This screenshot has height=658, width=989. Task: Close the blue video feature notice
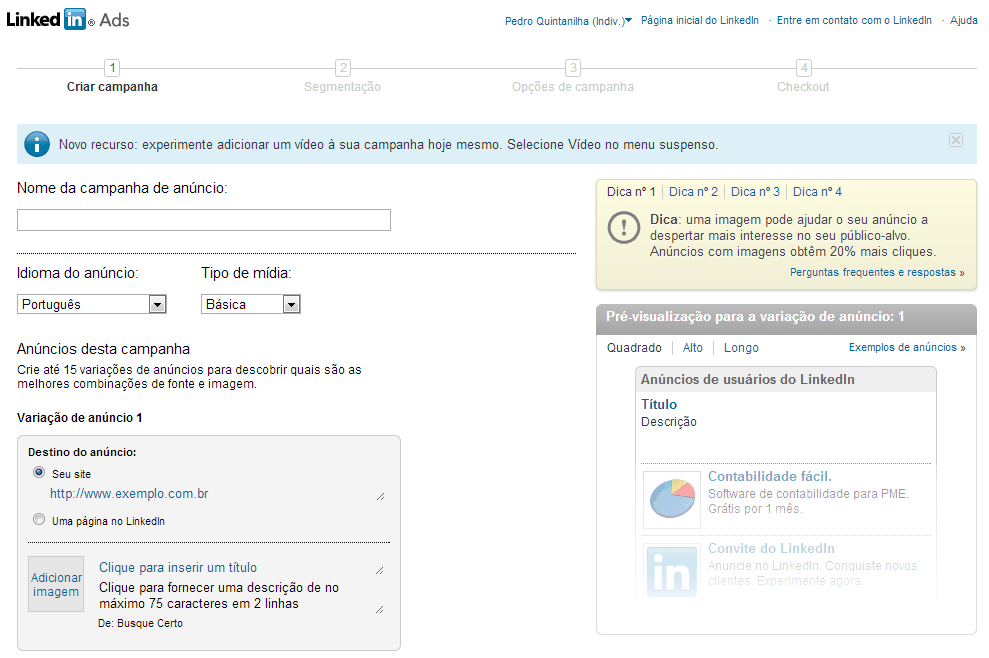[x=956, y=140]
